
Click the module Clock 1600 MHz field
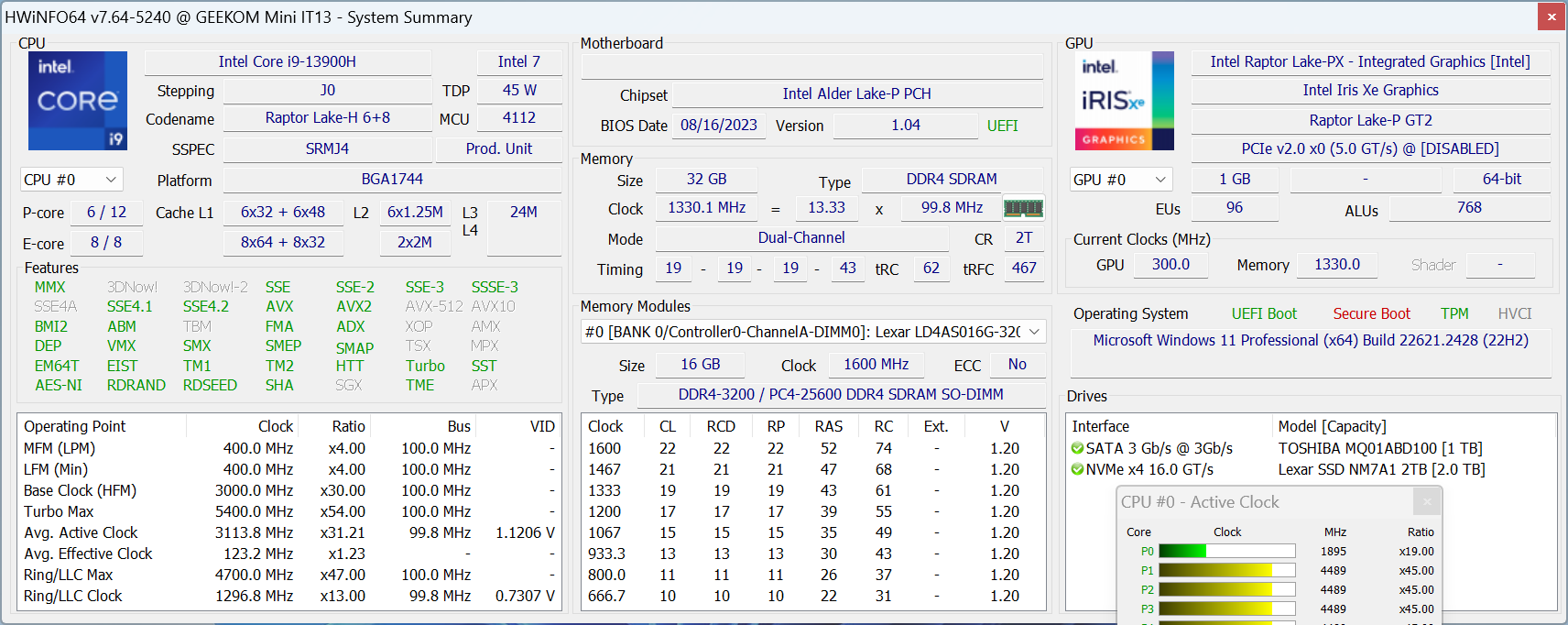click(877, 365)
